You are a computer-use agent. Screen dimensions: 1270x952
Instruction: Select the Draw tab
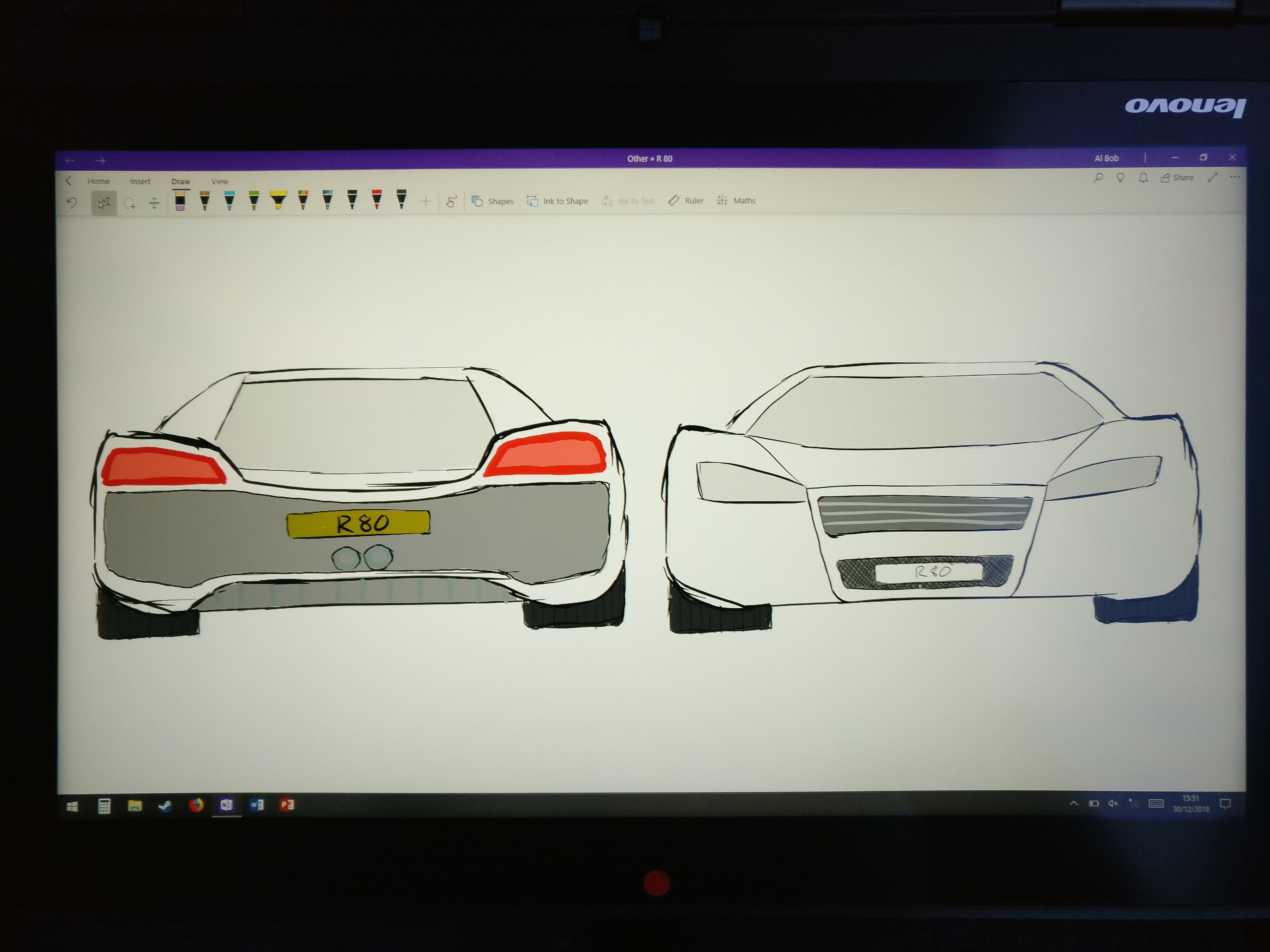[x=180, y=181]
